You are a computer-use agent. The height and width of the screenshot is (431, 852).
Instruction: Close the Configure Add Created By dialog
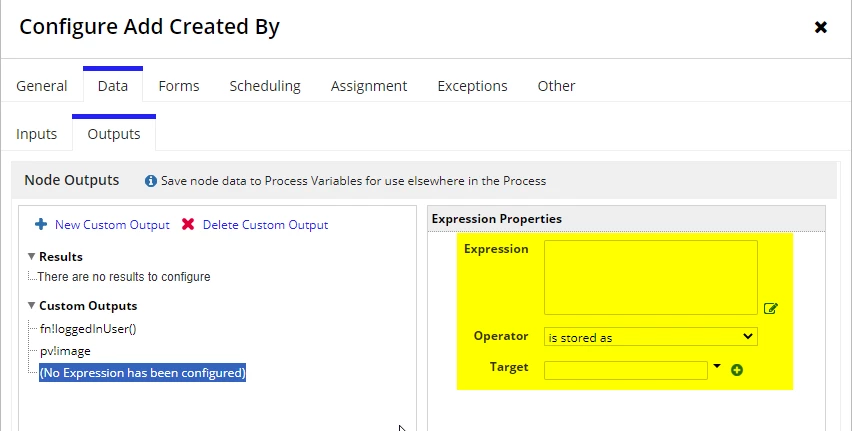[820, 27]
